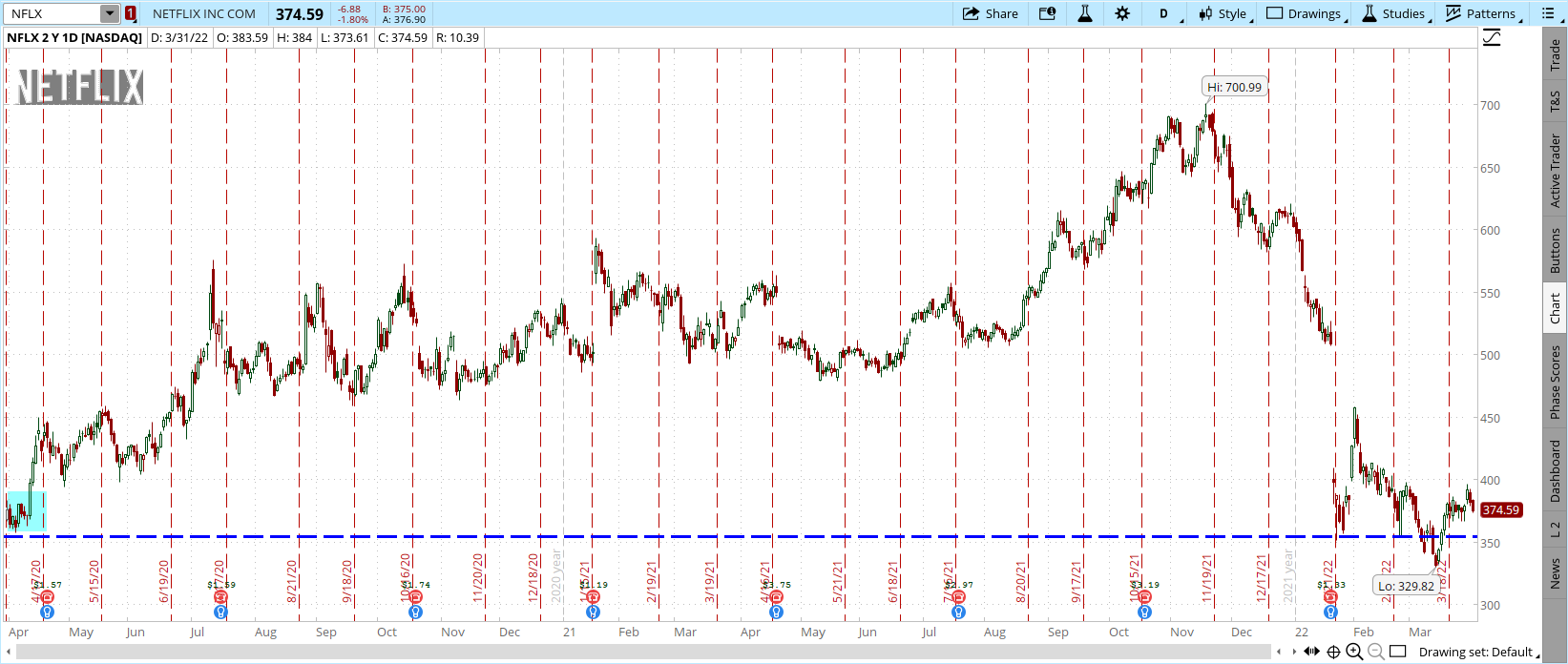
Task: Open the alert calendar icon beside Share
Action: click(x=1047, y=13)
